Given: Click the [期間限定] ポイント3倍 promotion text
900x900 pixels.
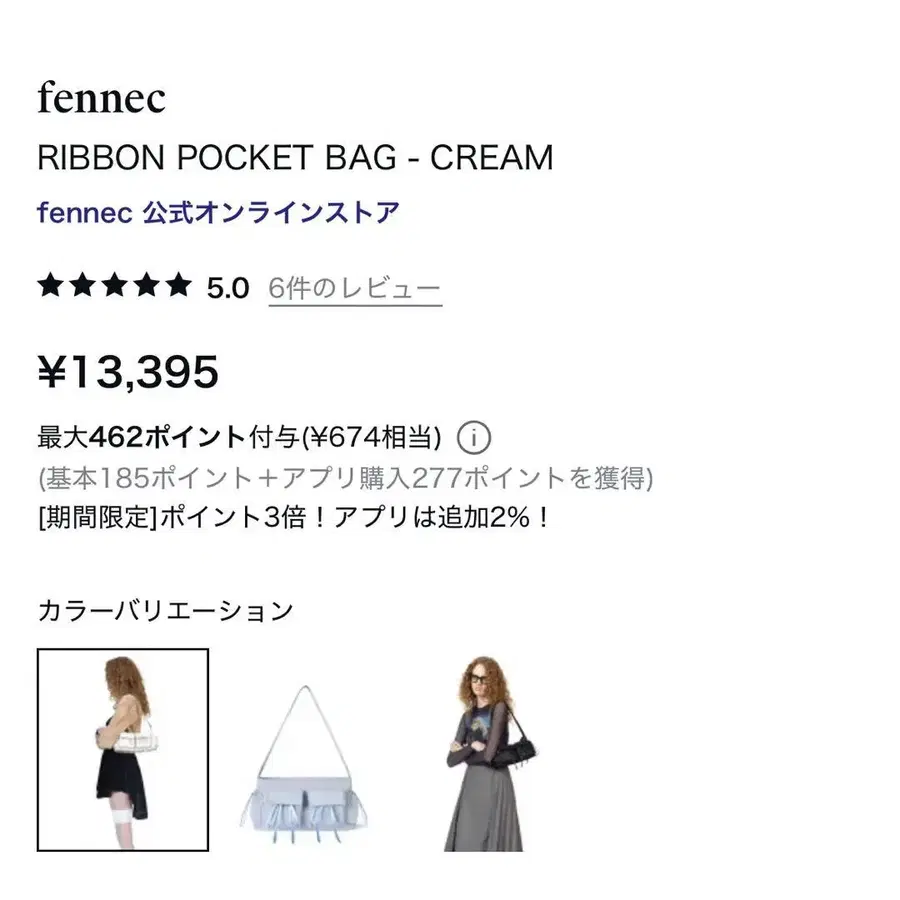Looking at the screenshot, I should (x=294, y=518).
